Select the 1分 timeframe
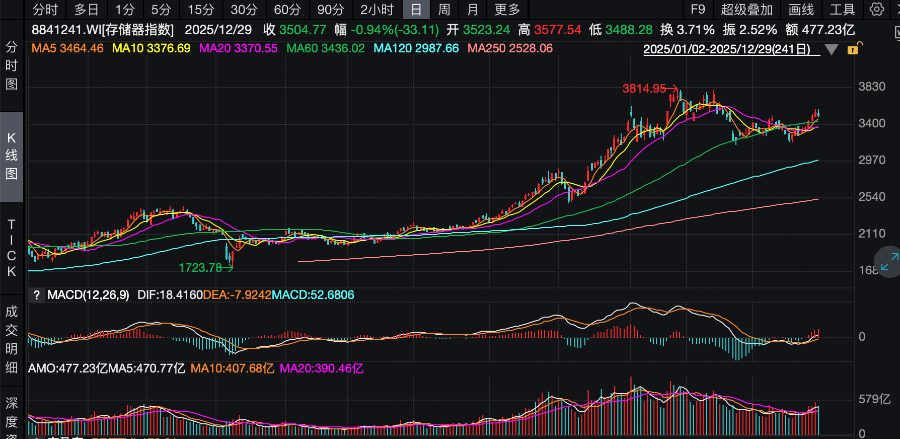Viewport: 900px width, 439px height. [x=125, y=9]
